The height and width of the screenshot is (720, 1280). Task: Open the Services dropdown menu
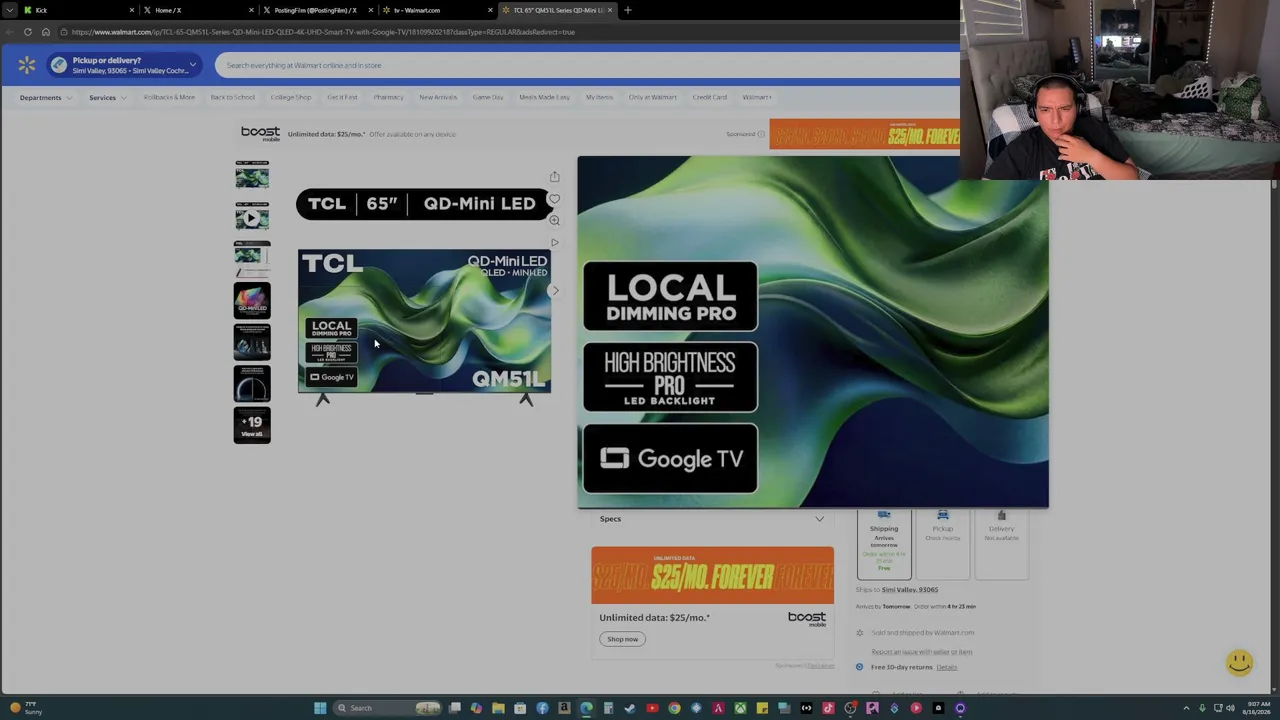[x=108, y=98]
